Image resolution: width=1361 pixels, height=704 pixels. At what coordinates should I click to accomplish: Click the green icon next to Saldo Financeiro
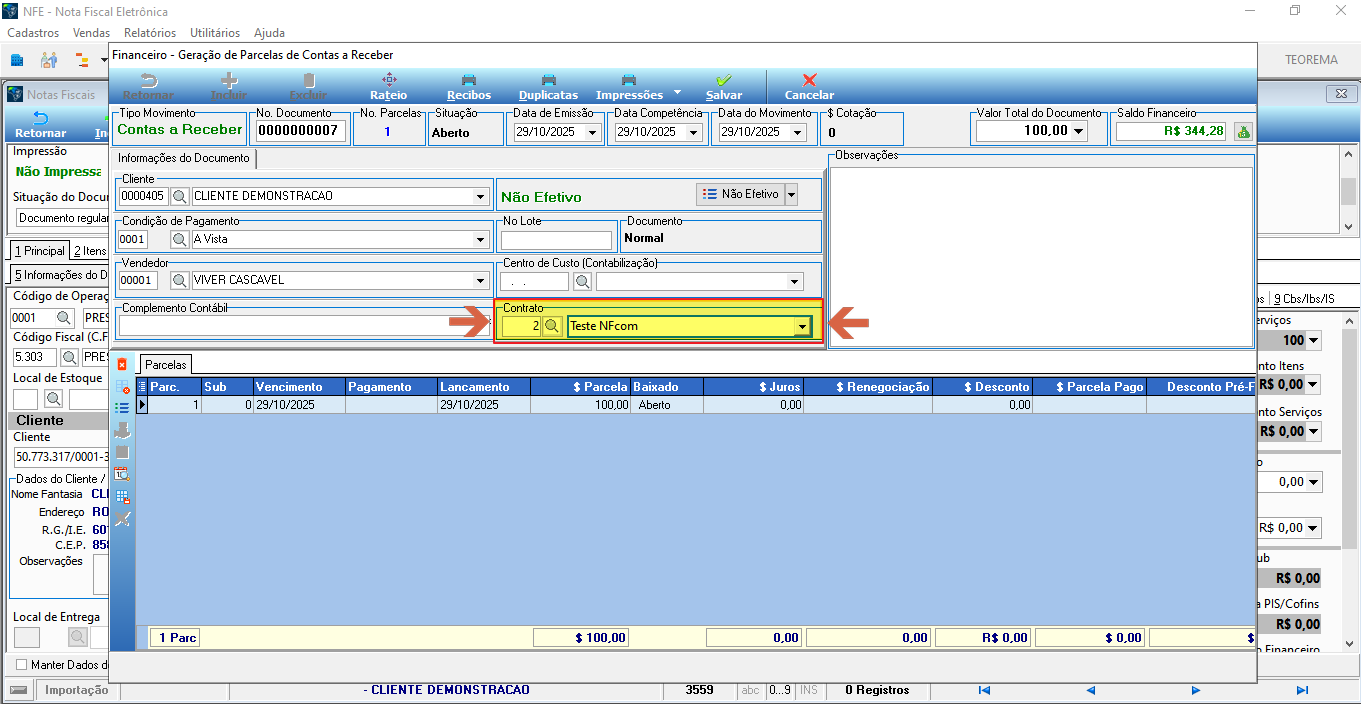1243,131
